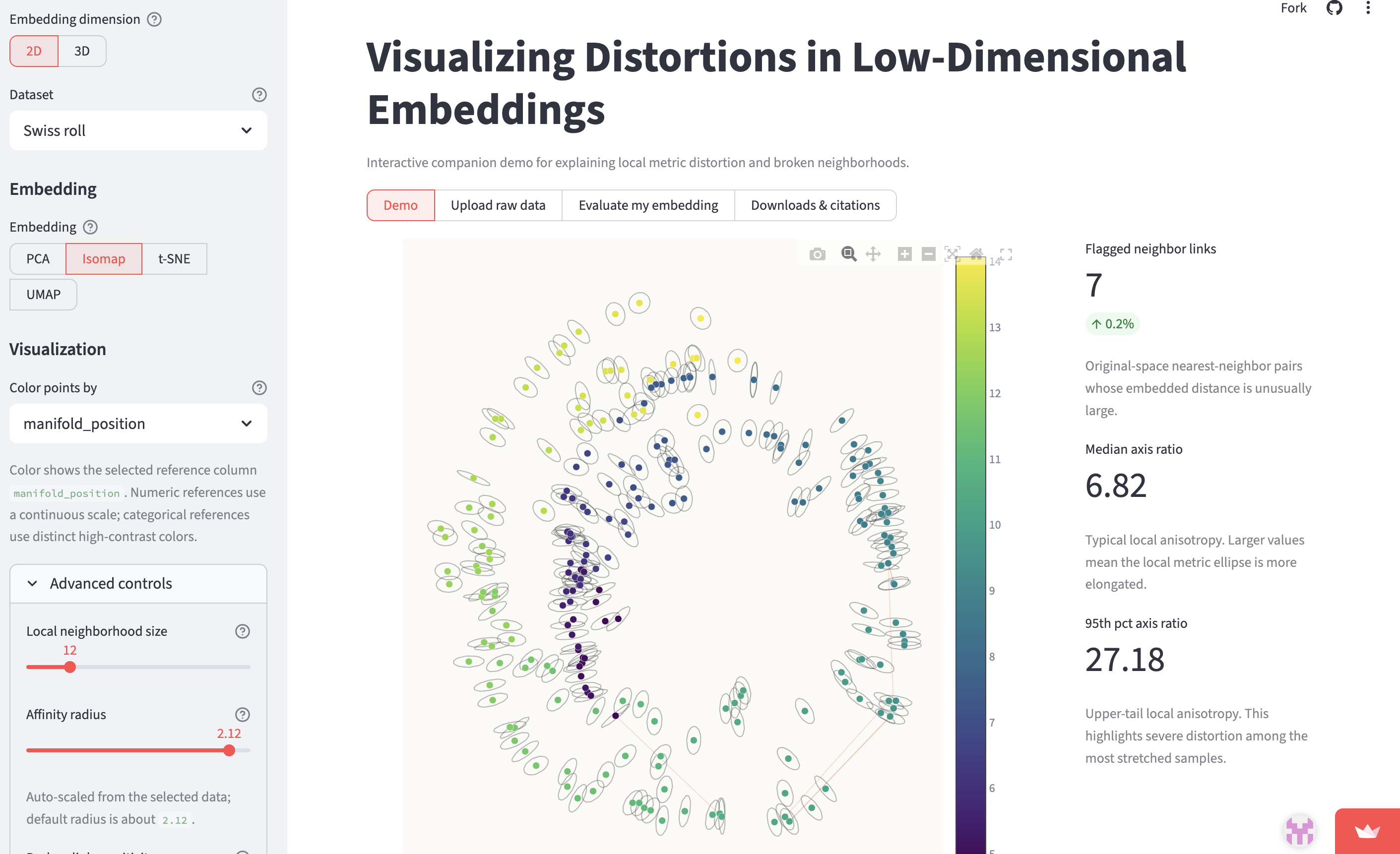
Task: Open the plot fullscreen view icon
Action: tap(1006, 254)
